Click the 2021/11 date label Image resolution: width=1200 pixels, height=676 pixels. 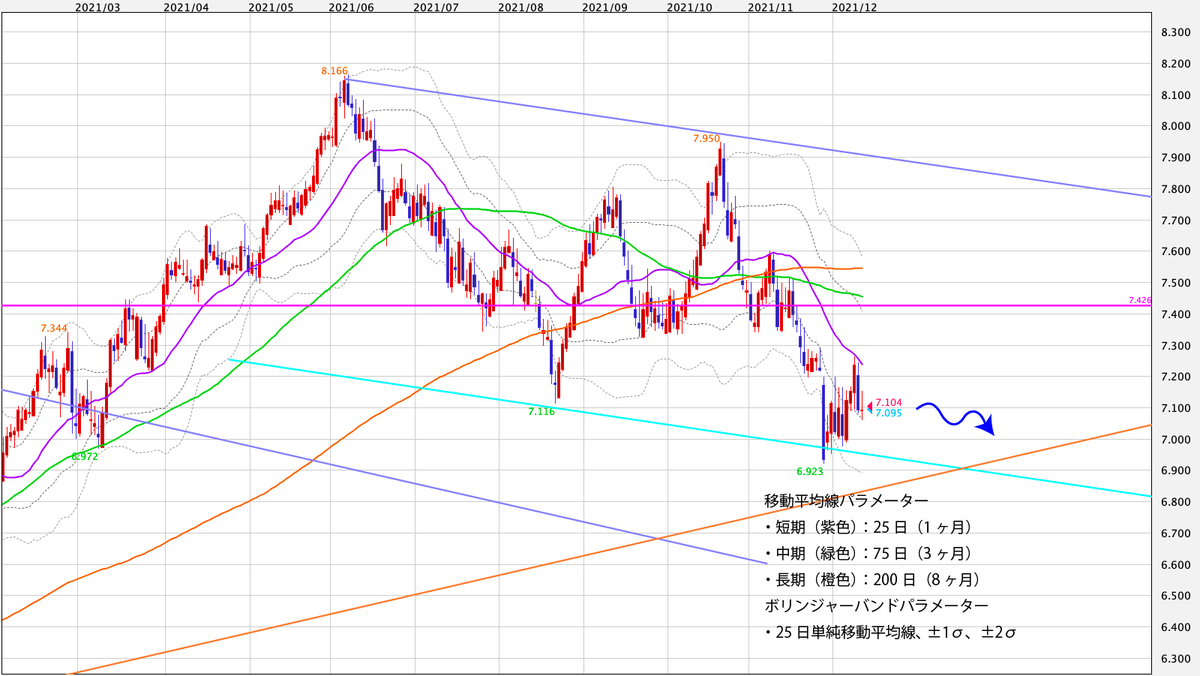coord(770,6)
